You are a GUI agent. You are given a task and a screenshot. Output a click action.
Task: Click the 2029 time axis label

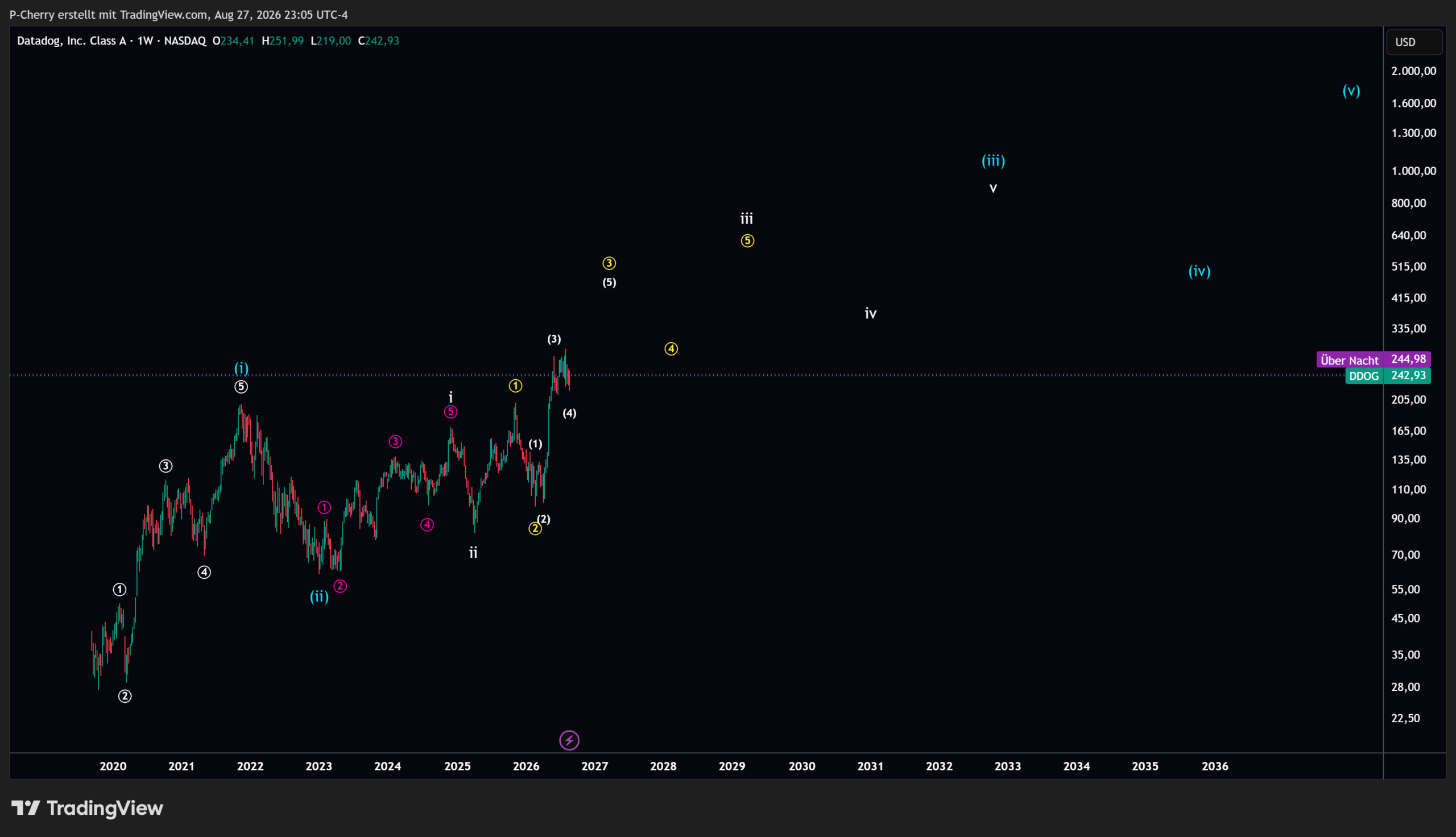(733, 766)
